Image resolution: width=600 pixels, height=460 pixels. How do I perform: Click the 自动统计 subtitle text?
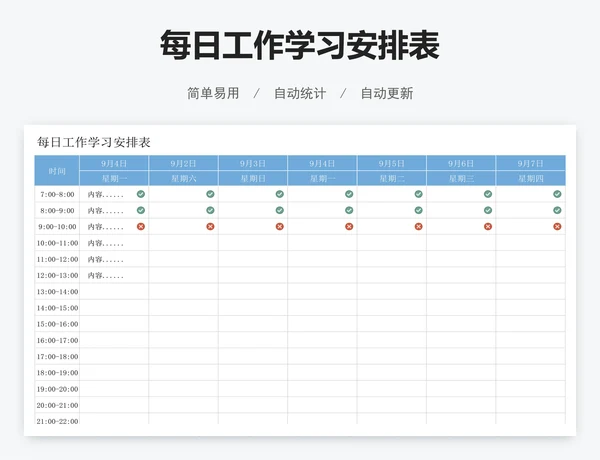pyautogui.click(x=300, y=93)
